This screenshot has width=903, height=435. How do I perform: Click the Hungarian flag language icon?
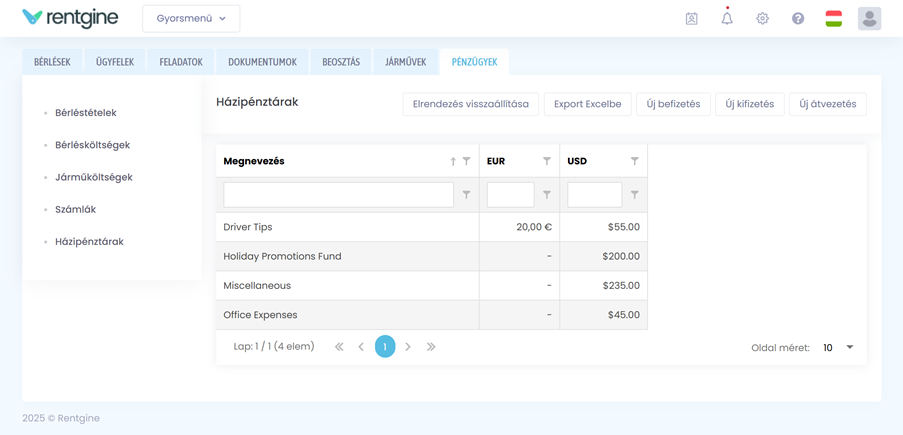click(x=833, y=18)
